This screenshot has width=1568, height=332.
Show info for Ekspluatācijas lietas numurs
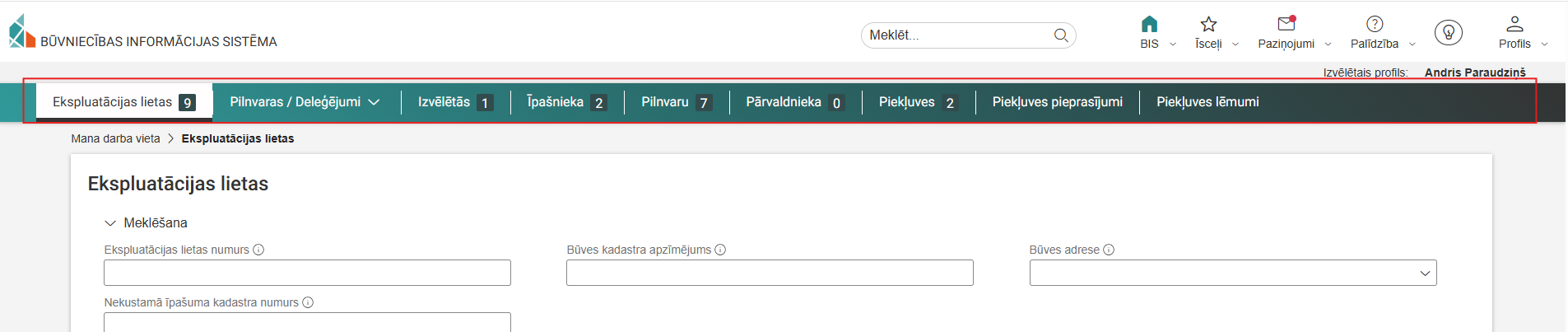[258, 250]
